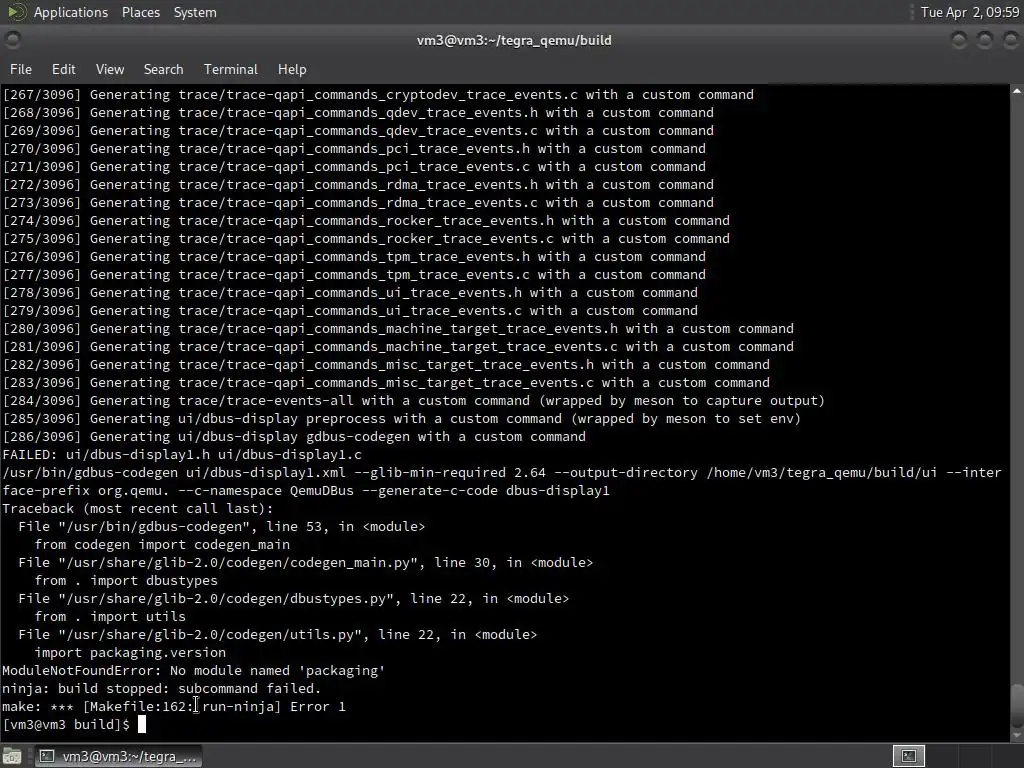Close the terminal window
Viewport: 1024px width, 768px height.
pos(1010,40)
